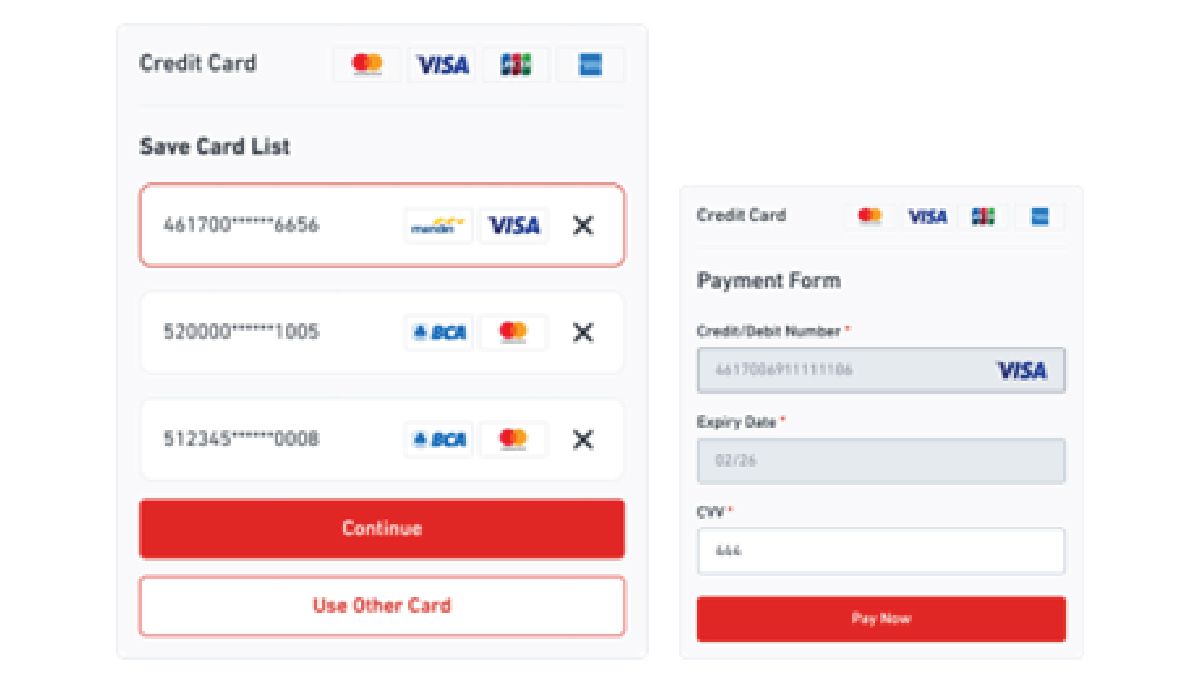Delete saved card ending in 0008

(x=583, y=439)
